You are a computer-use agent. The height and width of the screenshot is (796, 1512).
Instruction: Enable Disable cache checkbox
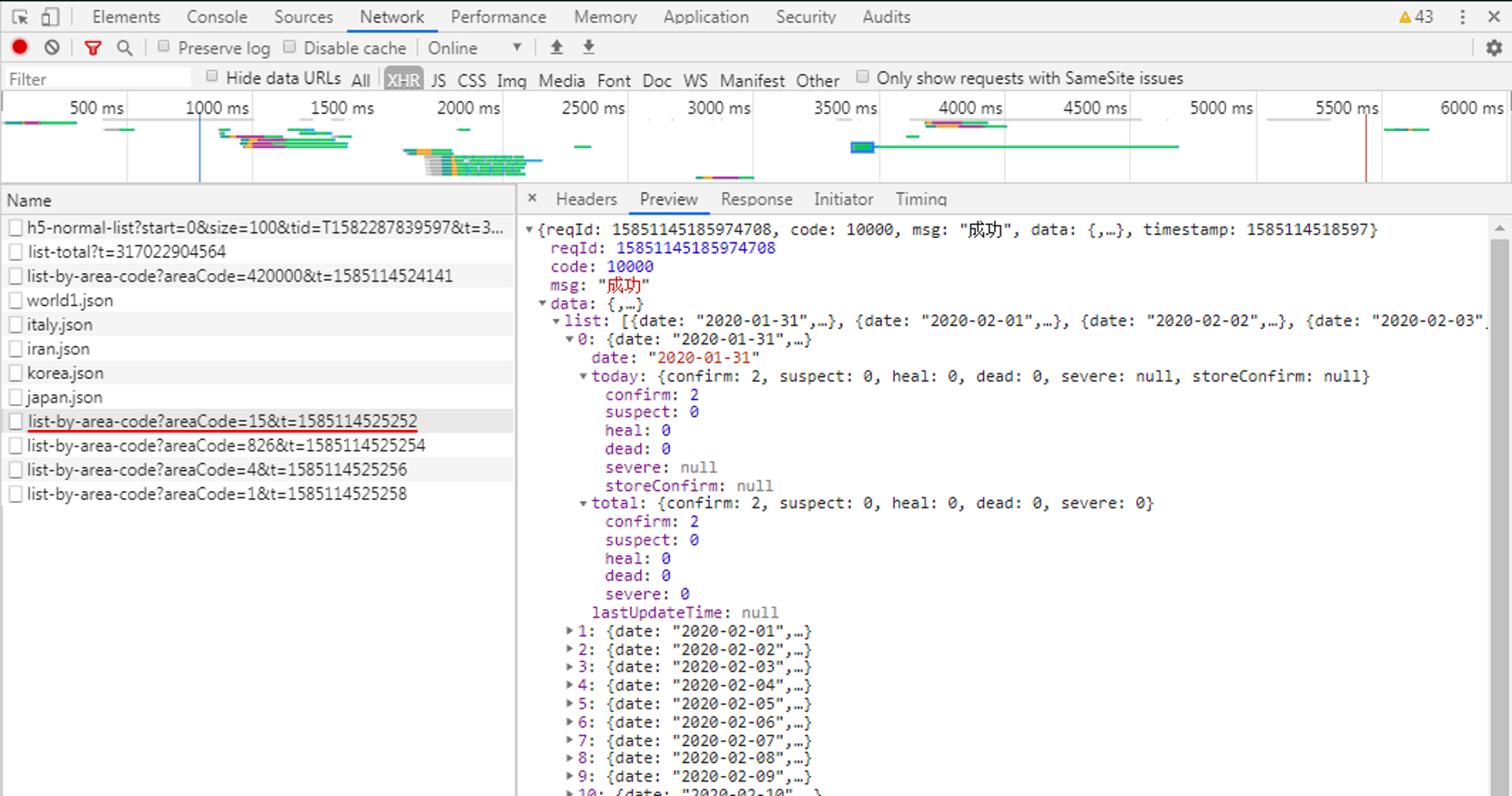pos(289,46)
